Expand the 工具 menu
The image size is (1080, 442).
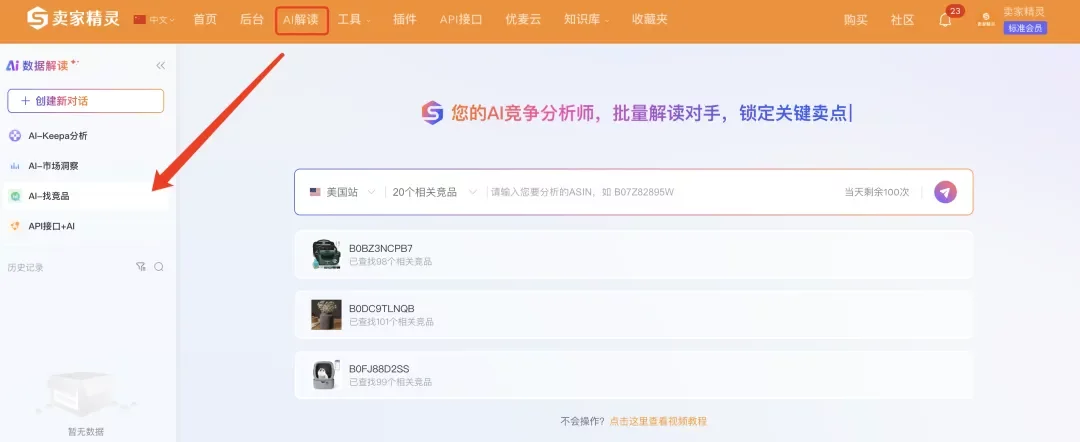353,20
